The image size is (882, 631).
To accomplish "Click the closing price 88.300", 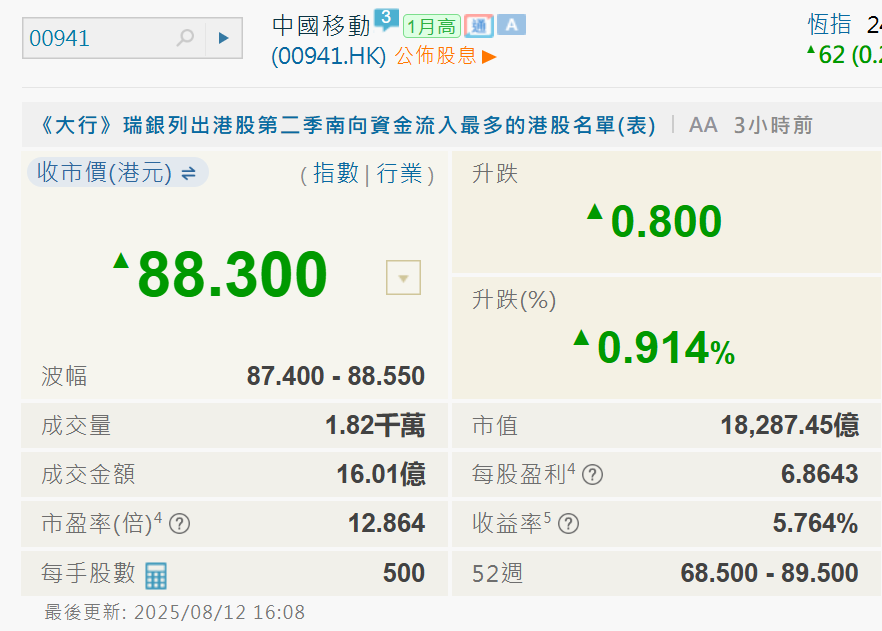I will click(x=232, y=274).
